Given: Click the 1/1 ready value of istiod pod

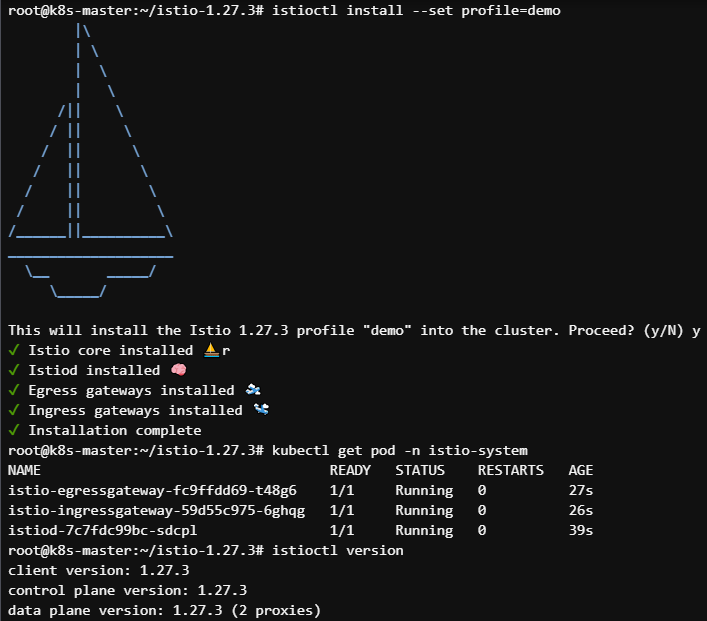Looking at the screenshot, I should (x=342, y=530).
